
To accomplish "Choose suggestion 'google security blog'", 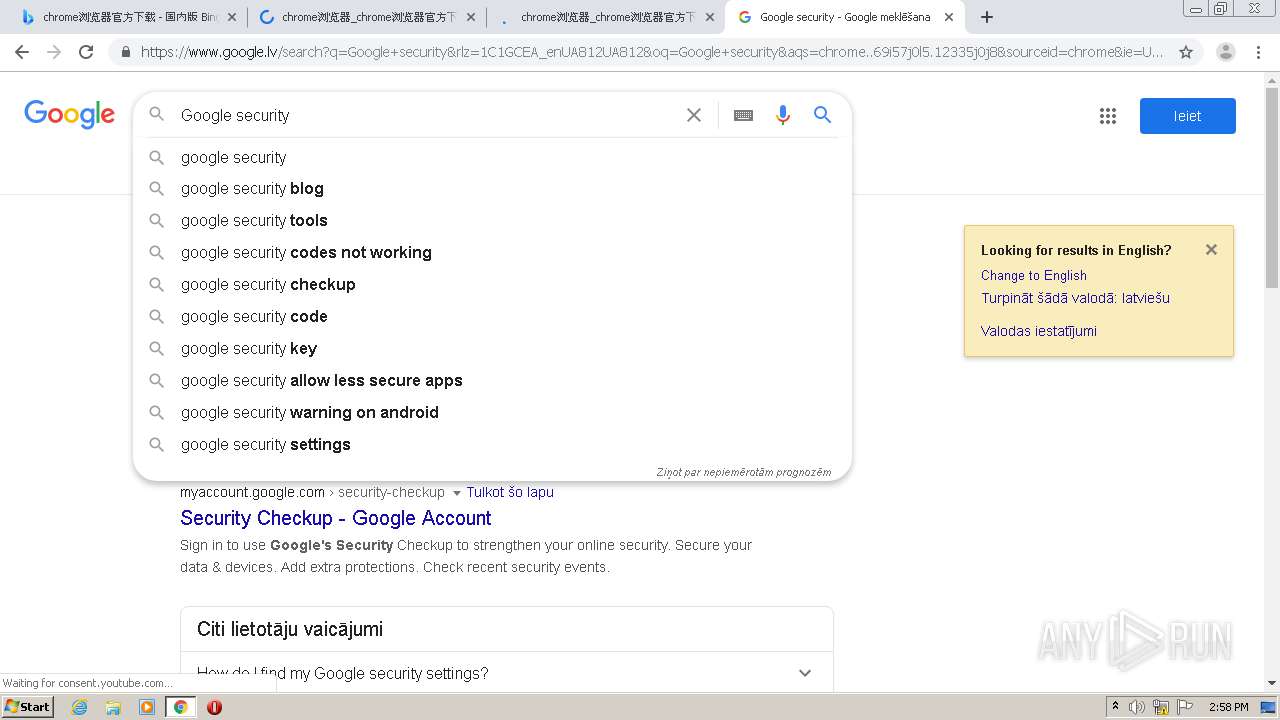I will coord(492,188).
